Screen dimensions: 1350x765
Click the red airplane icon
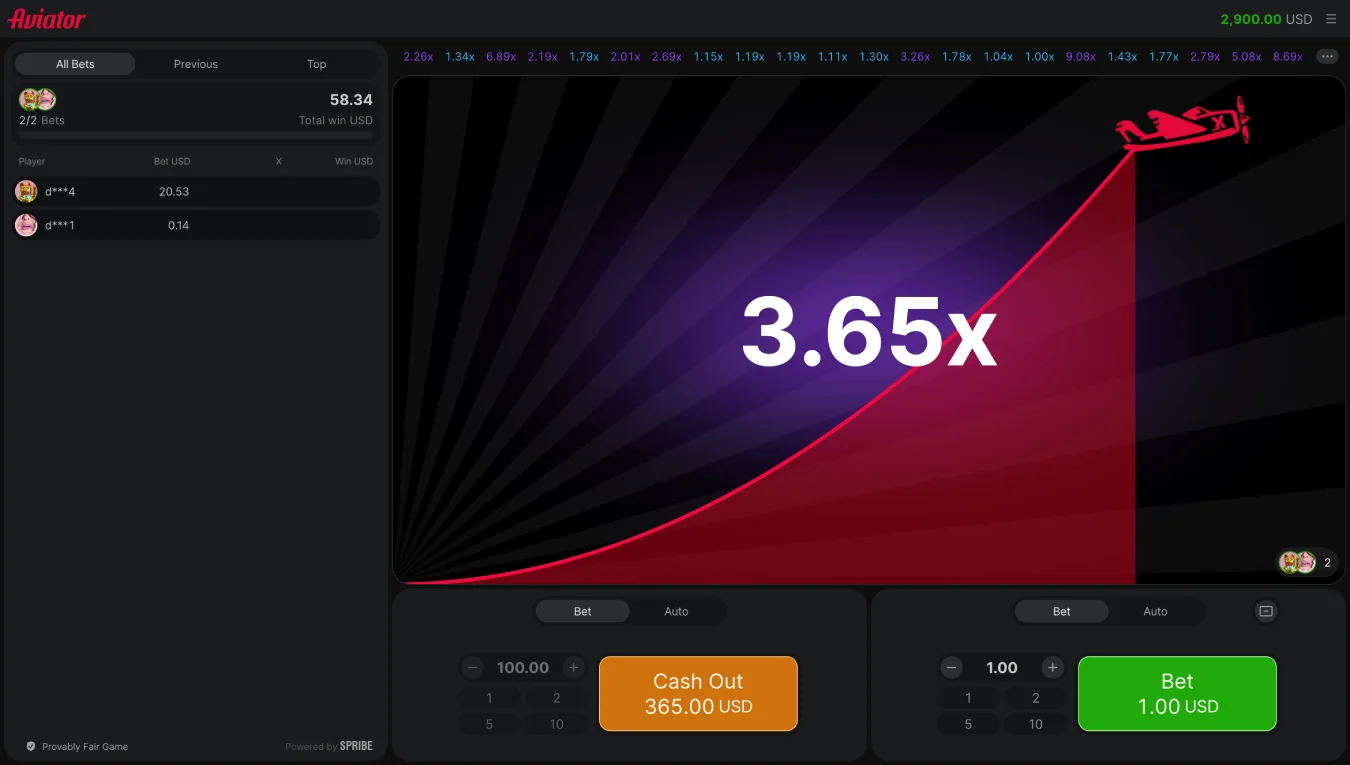pos(1182,126)
